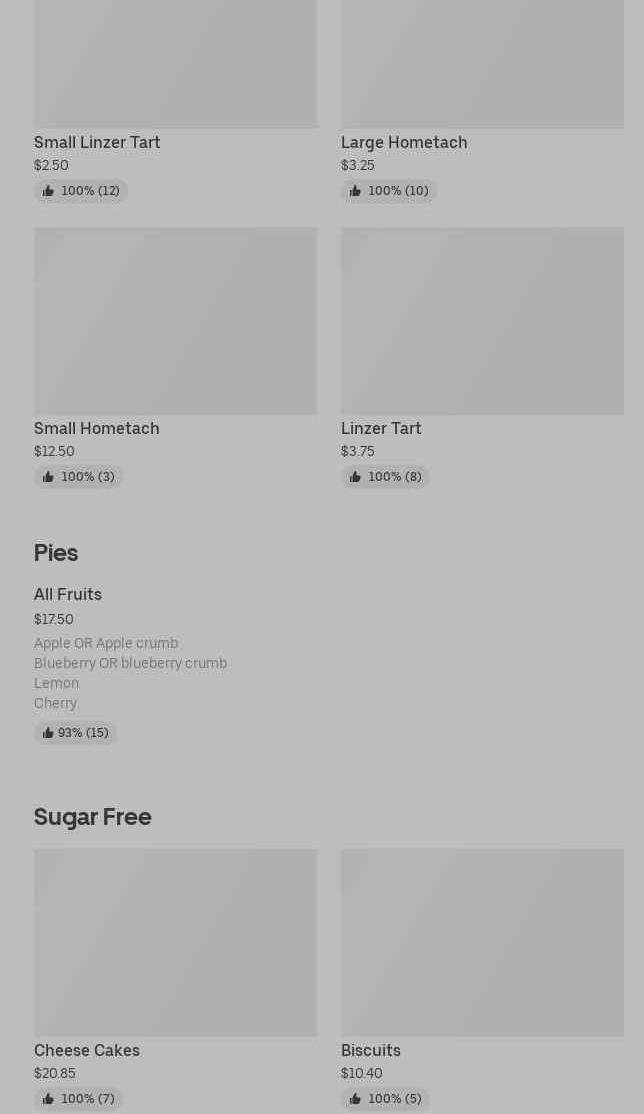Click the Biscuits title
Viewport: 644px width, 1114px height.
point(371,1051)
